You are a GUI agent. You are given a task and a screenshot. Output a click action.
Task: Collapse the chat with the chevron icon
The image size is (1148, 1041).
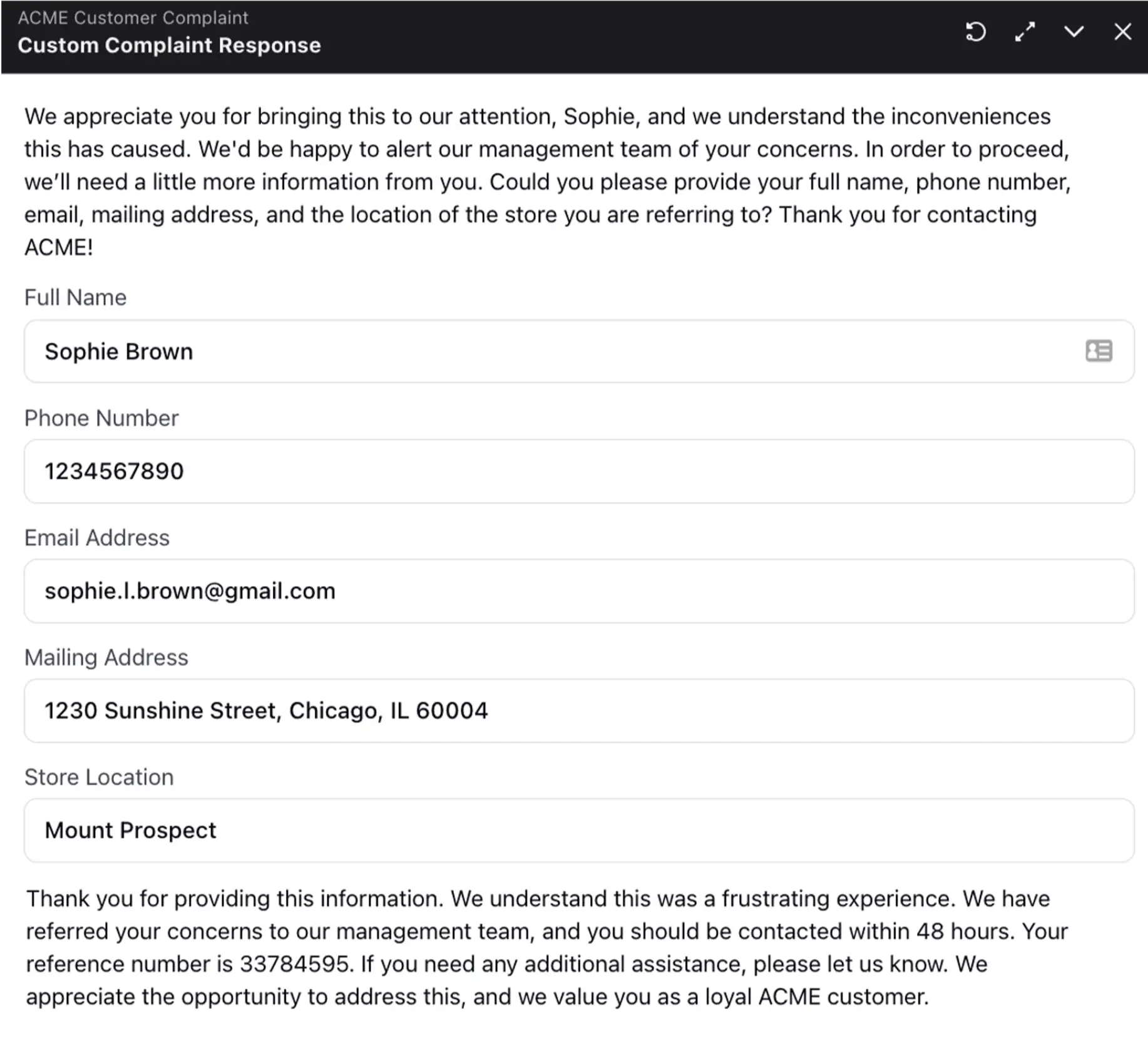(x=1074, y=31)
